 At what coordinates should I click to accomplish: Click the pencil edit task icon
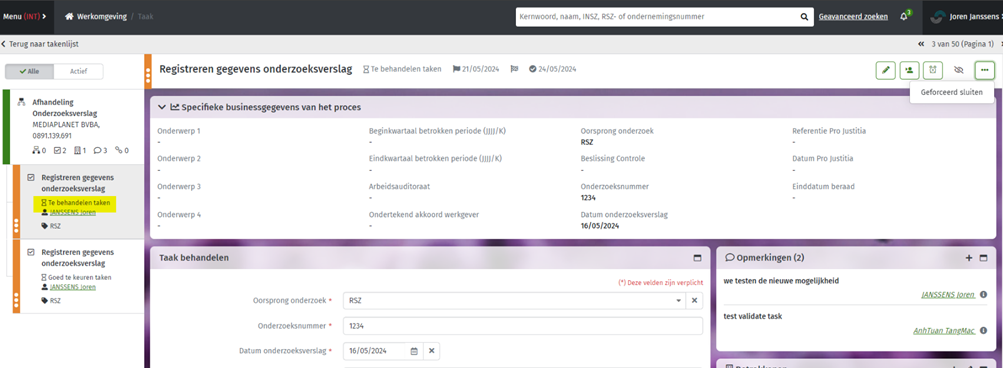pyautogui.click(x=885, y=70)
